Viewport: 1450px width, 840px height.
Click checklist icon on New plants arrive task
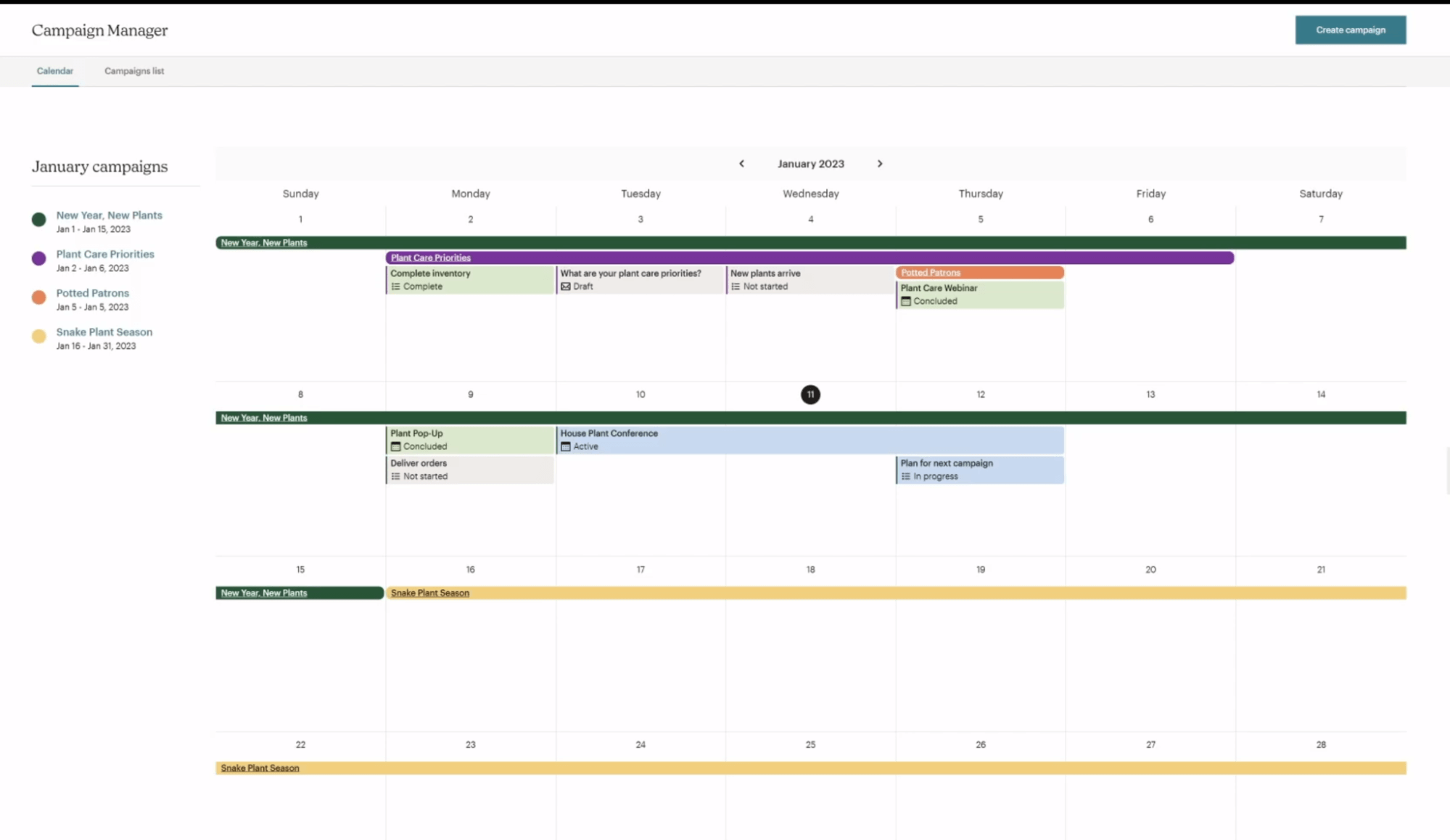(x=736, y=287)
